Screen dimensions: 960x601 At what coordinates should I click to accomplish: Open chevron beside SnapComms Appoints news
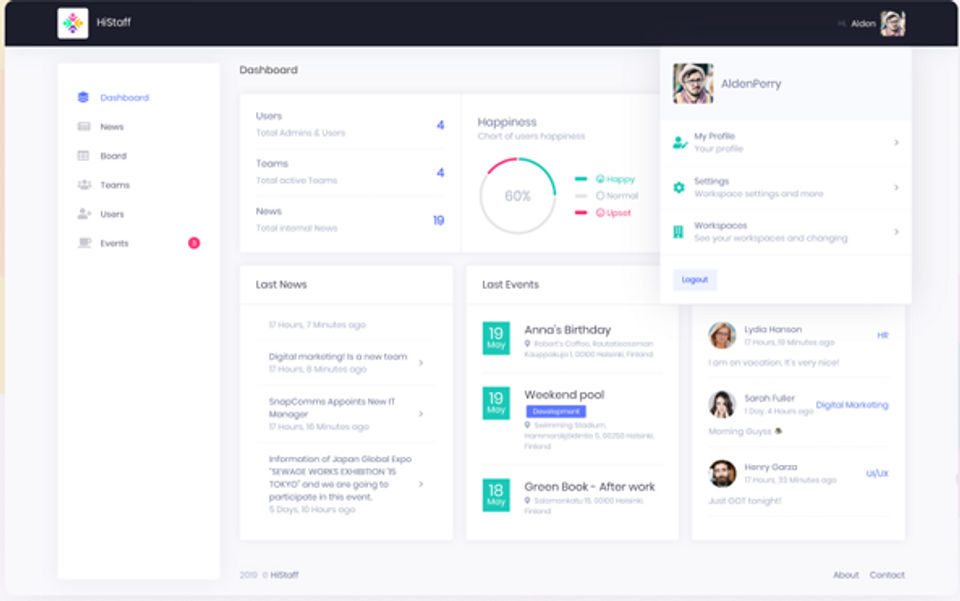point(421,414)
